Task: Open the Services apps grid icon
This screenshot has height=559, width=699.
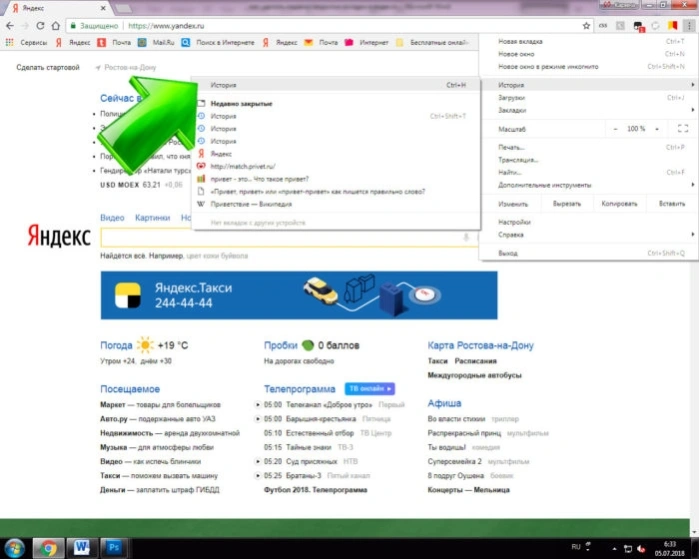Action: [x=9, y=42]
